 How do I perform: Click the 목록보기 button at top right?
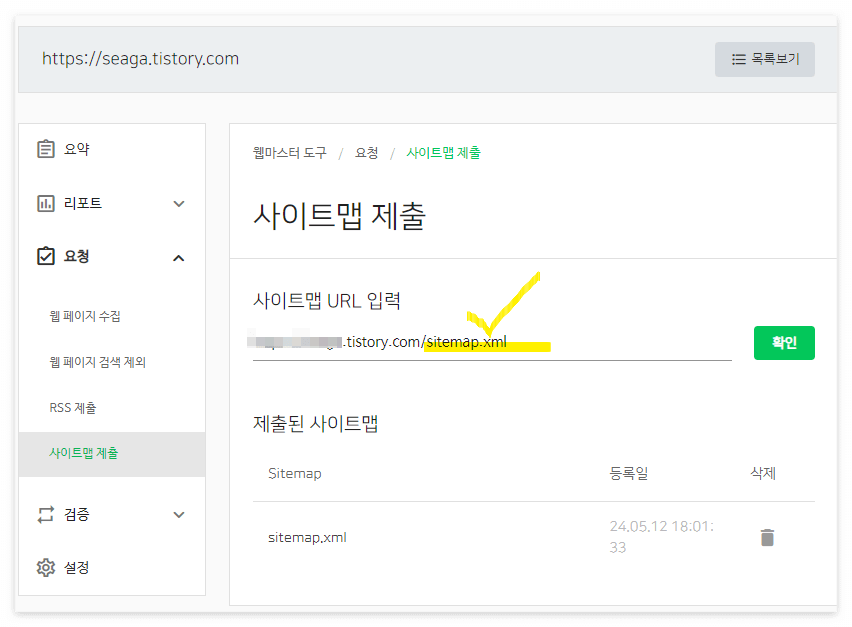(765, 59)
